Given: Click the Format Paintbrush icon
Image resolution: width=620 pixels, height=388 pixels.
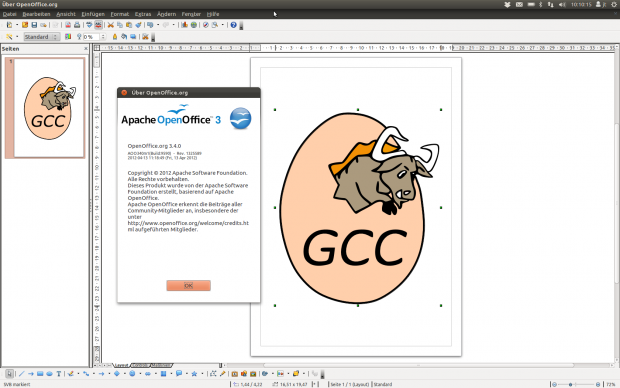Looking at the screenshot, I should (138, 25).
